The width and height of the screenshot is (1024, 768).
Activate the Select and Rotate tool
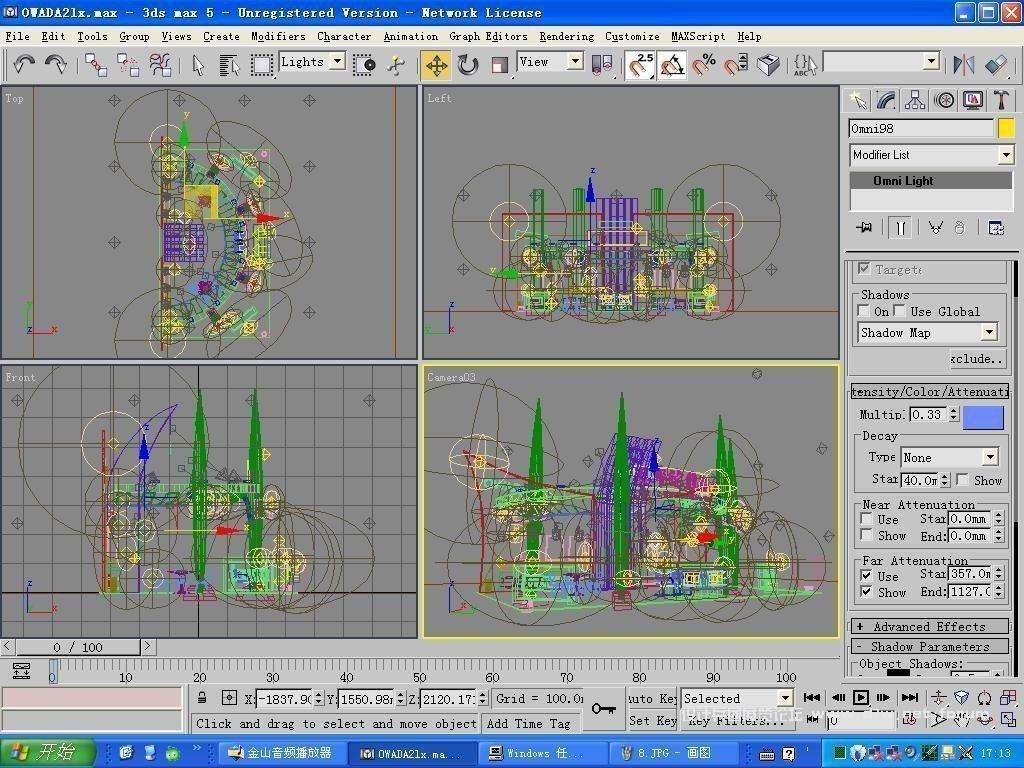point(468,65)
